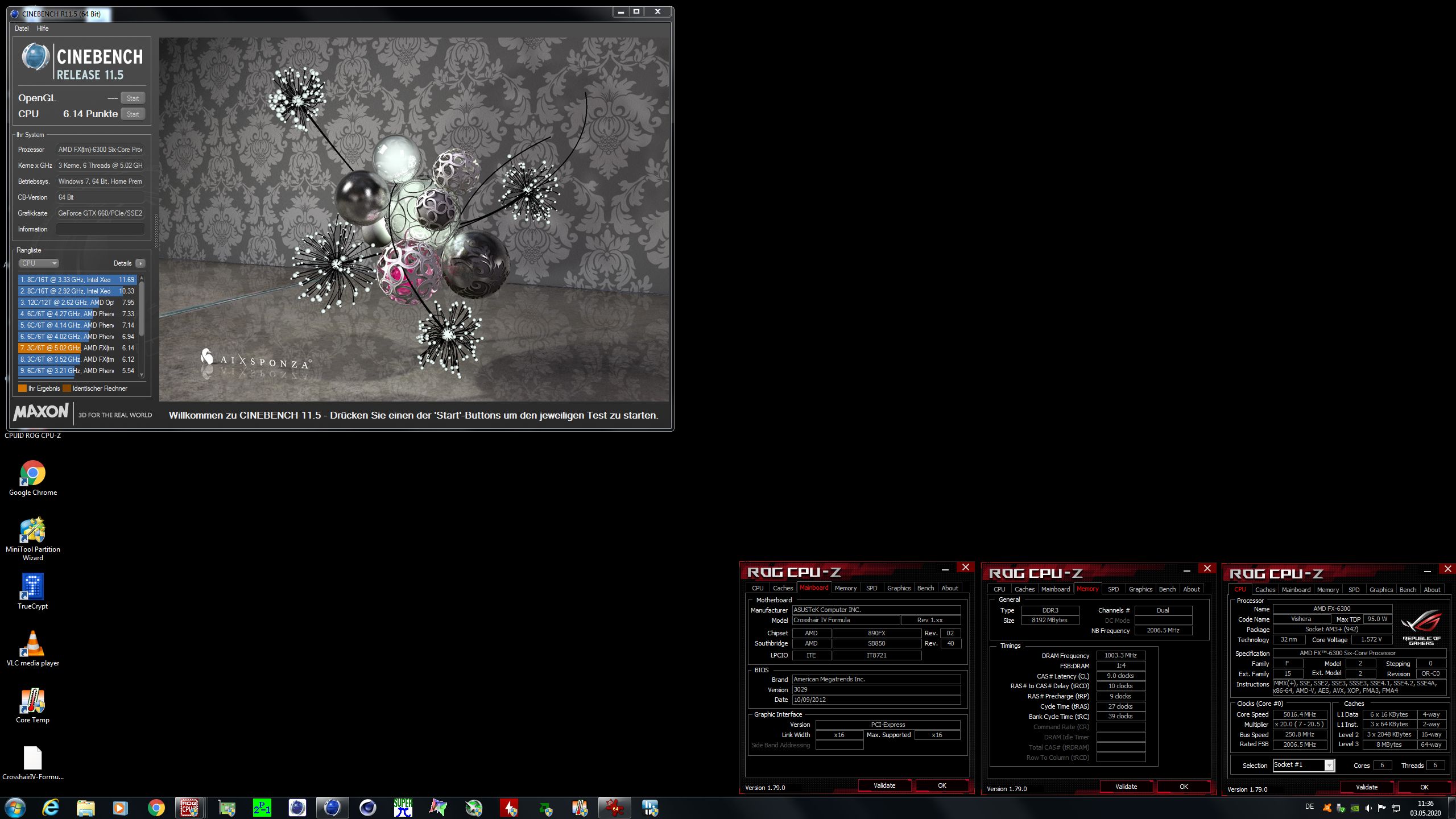The image size is (1456, 819).
Task: Click the Cinebench globe logo
Action: (35, 57)
